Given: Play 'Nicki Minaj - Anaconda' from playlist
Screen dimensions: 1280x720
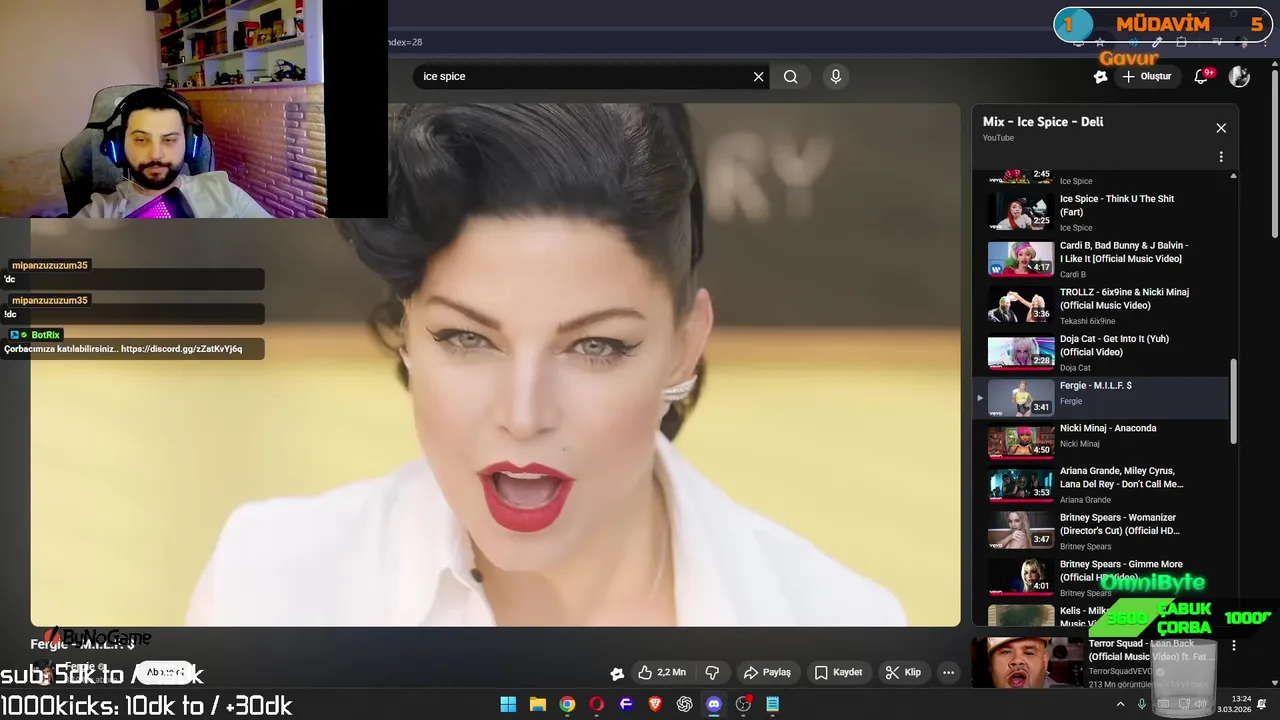Looking at the screenshot, I should [1108, 428].
